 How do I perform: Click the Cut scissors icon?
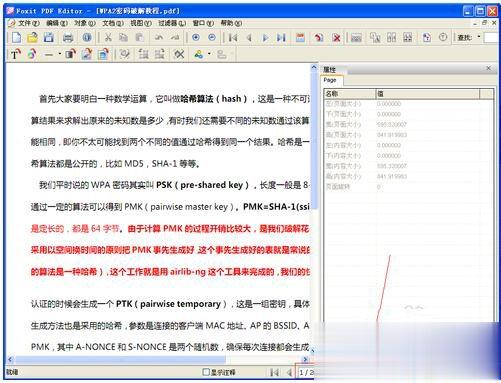(x=108, y=38)
